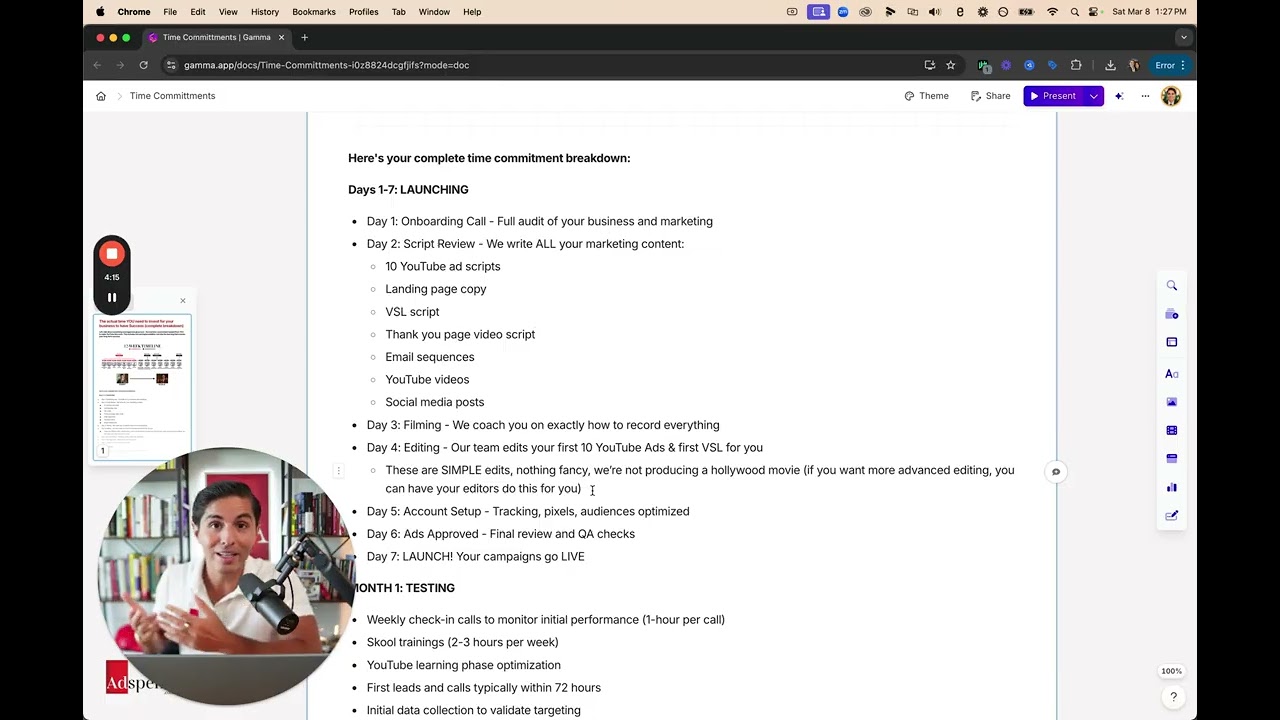Open the File menu in the menu bar
Screen dimensions: 1280x720
170,12
